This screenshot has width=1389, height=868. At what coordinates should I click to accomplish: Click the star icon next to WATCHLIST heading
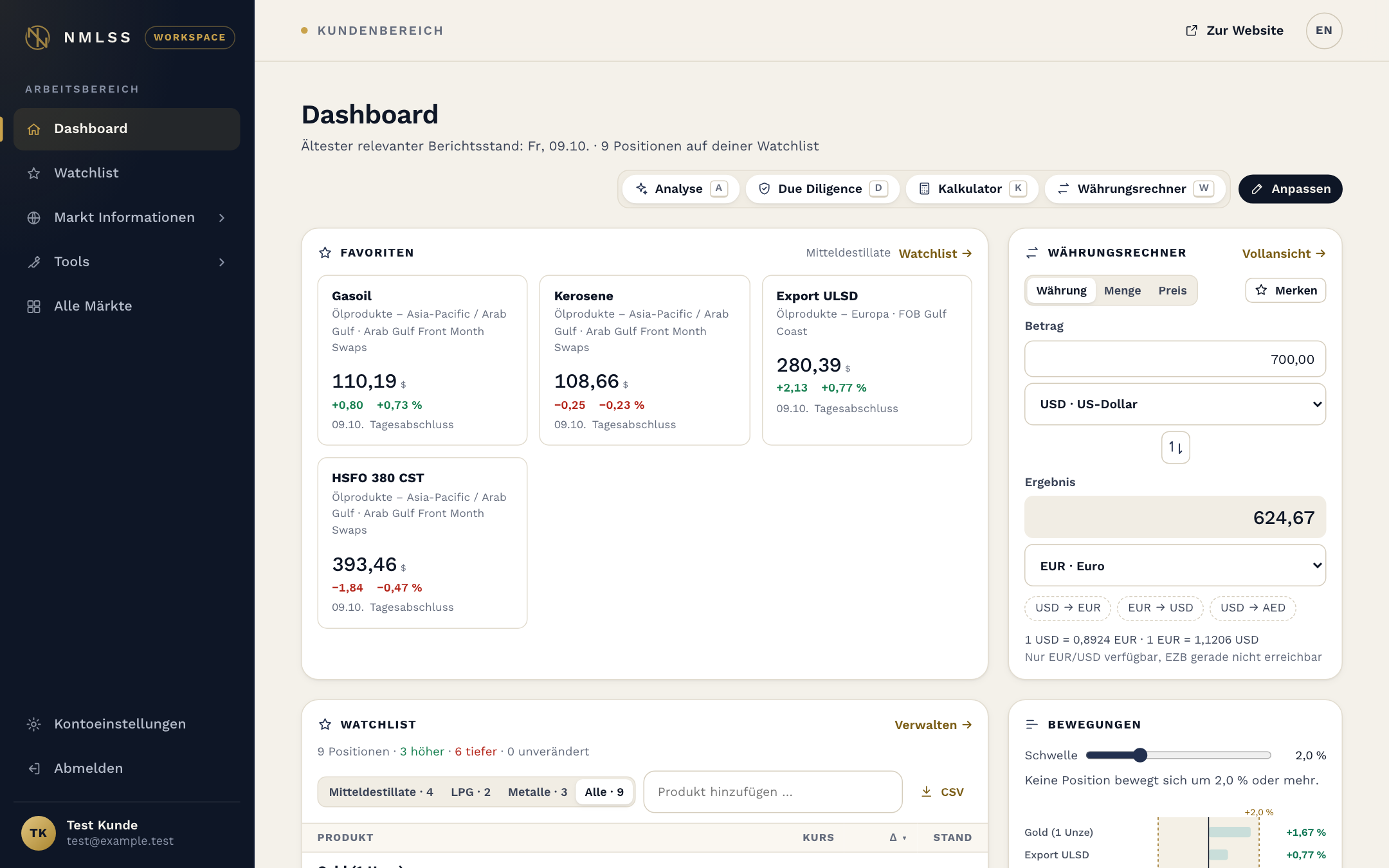tap(325, 725)
